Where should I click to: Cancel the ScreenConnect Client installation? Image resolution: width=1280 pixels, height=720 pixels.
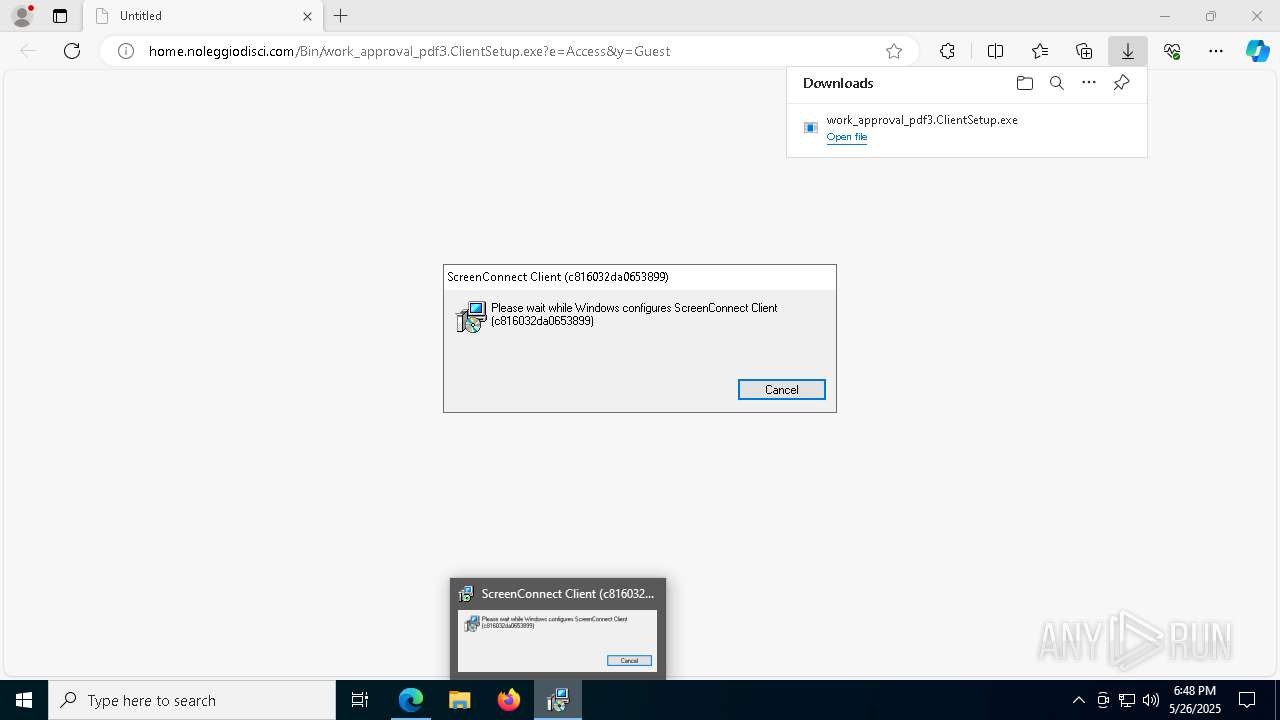[x=781, y=390]
